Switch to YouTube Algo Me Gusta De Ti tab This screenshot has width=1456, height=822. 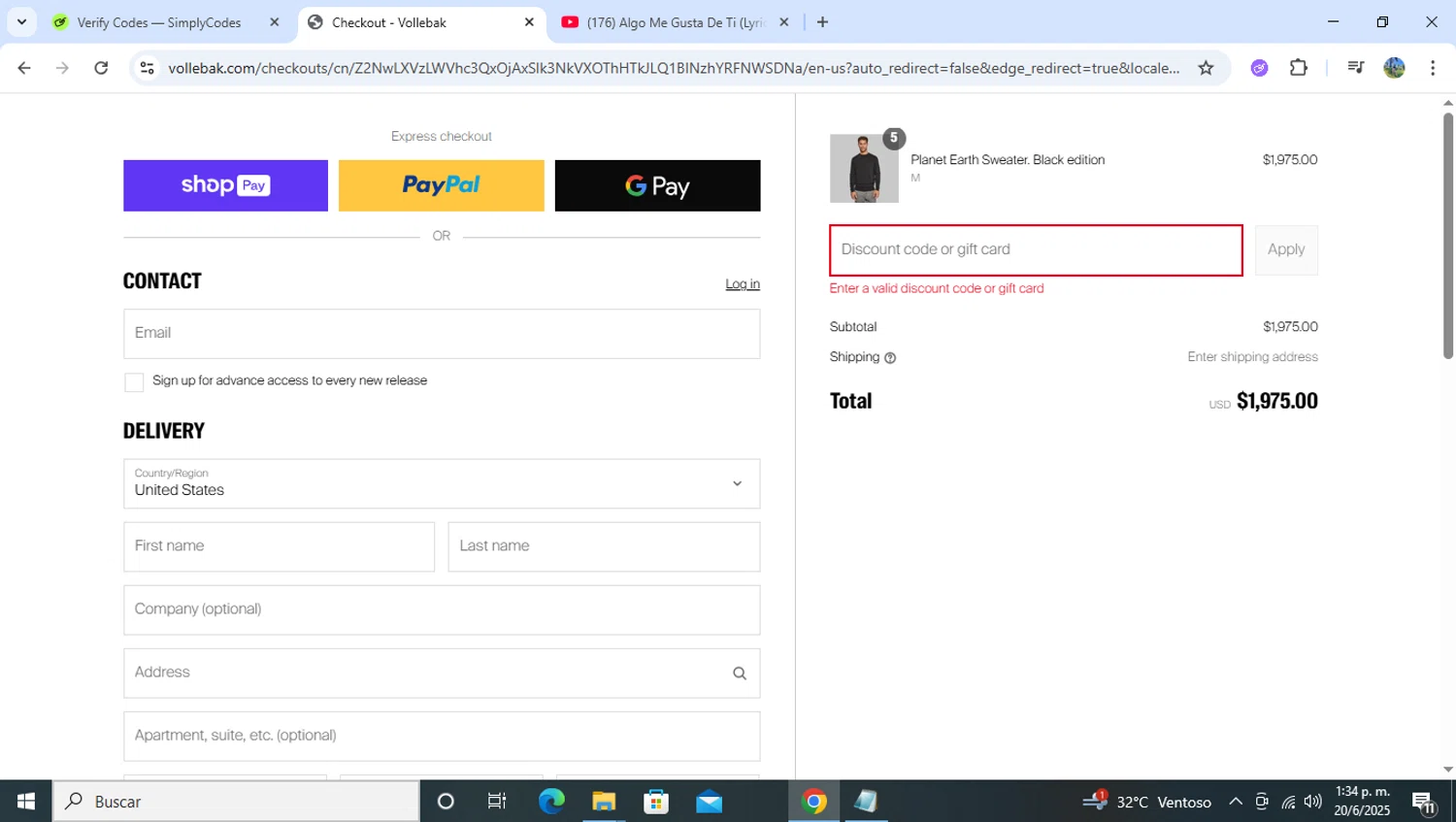pyautogui.click(x=676, y=22)
